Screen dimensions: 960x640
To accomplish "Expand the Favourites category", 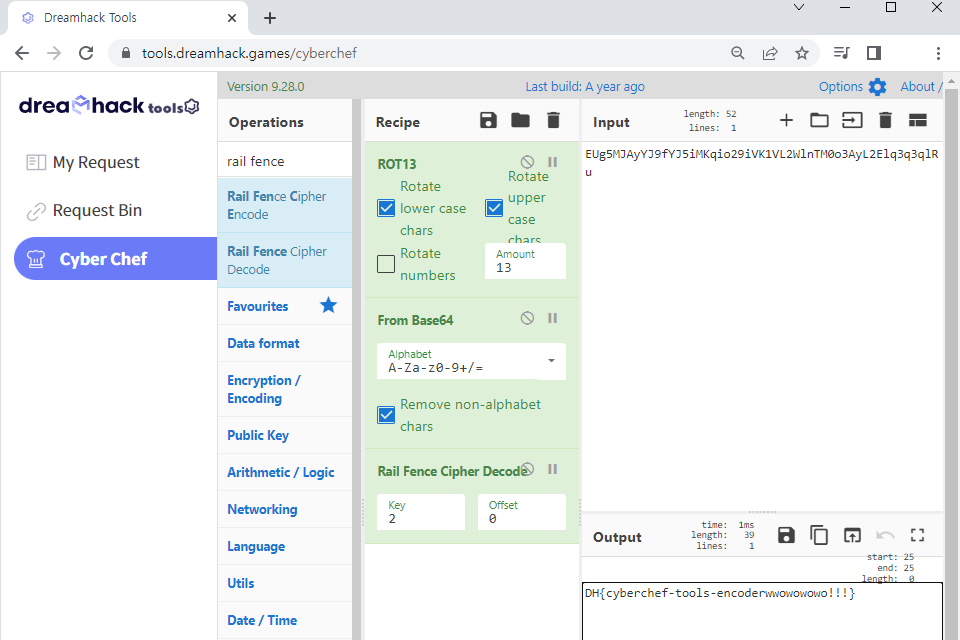I will (x=285, y=306).
